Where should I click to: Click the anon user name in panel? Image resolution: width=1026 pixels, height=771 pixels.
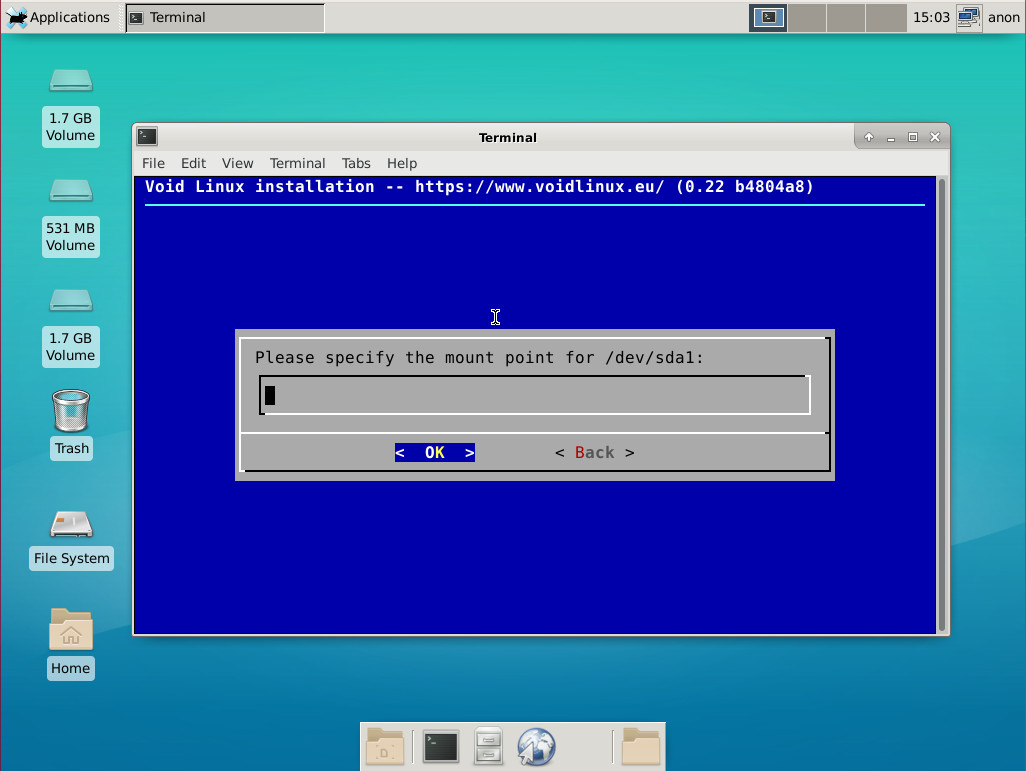[1004, 17]
